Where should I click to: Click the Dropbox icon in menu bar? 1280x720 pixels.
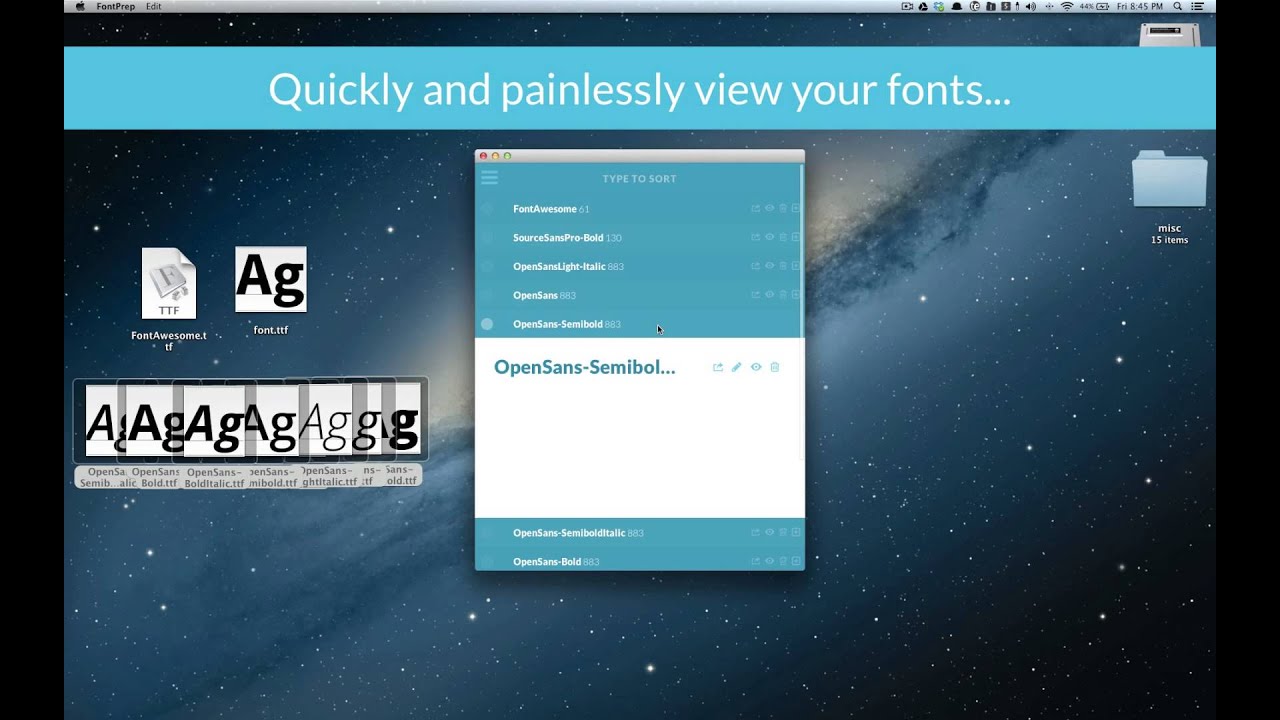[938, 6]
